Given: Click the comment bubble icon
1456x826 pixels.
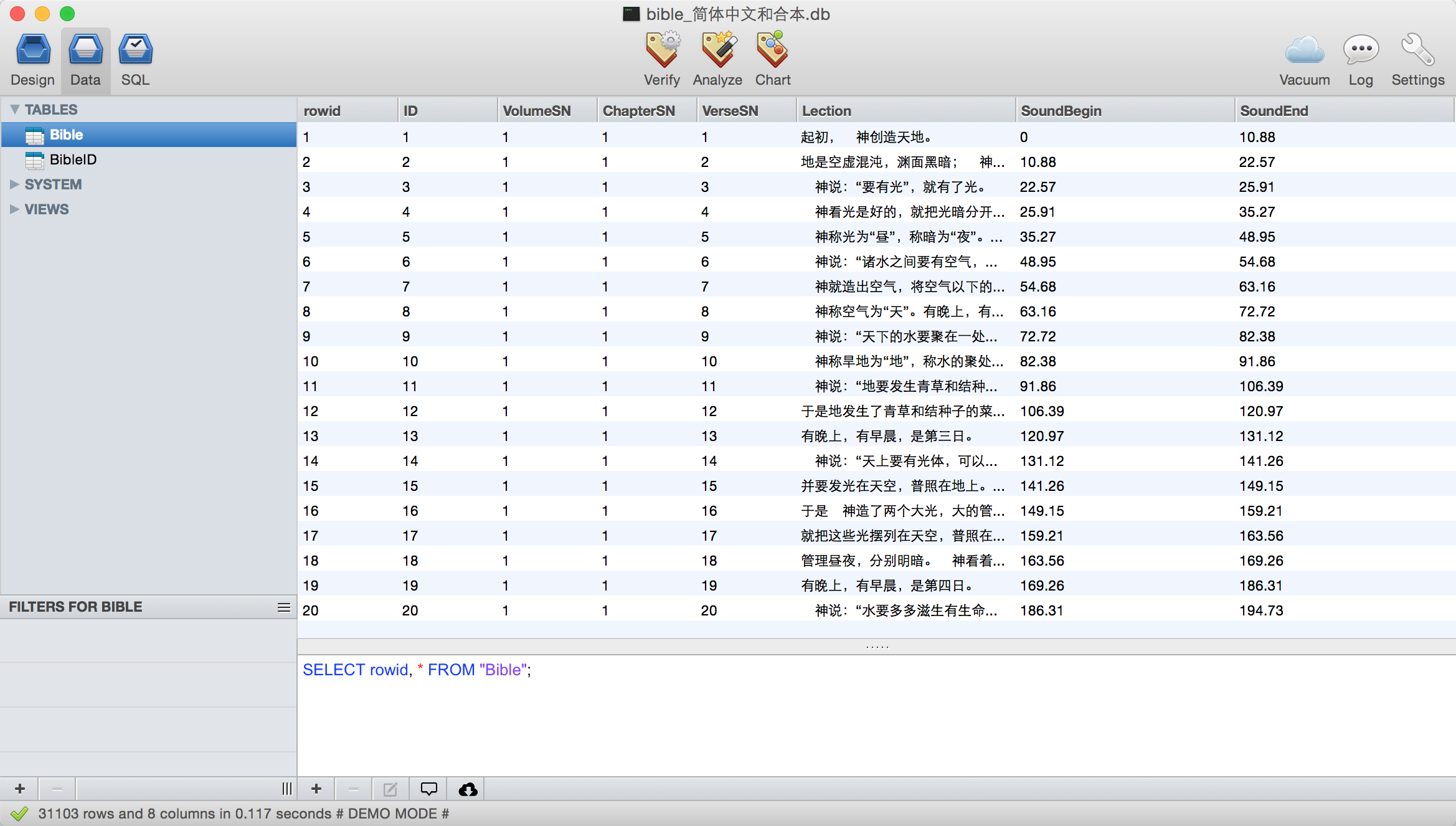Looking at the screenshot, I should point(428,789).
